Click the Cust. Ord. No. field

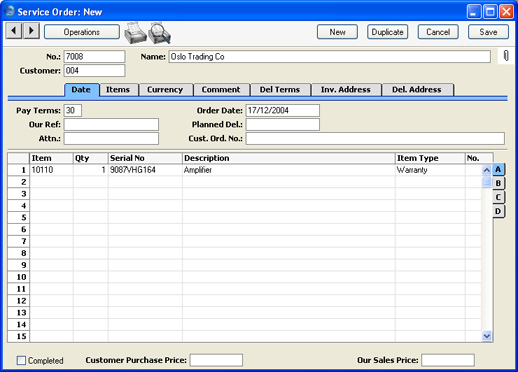pyautogui.click(x=375, y=138)
